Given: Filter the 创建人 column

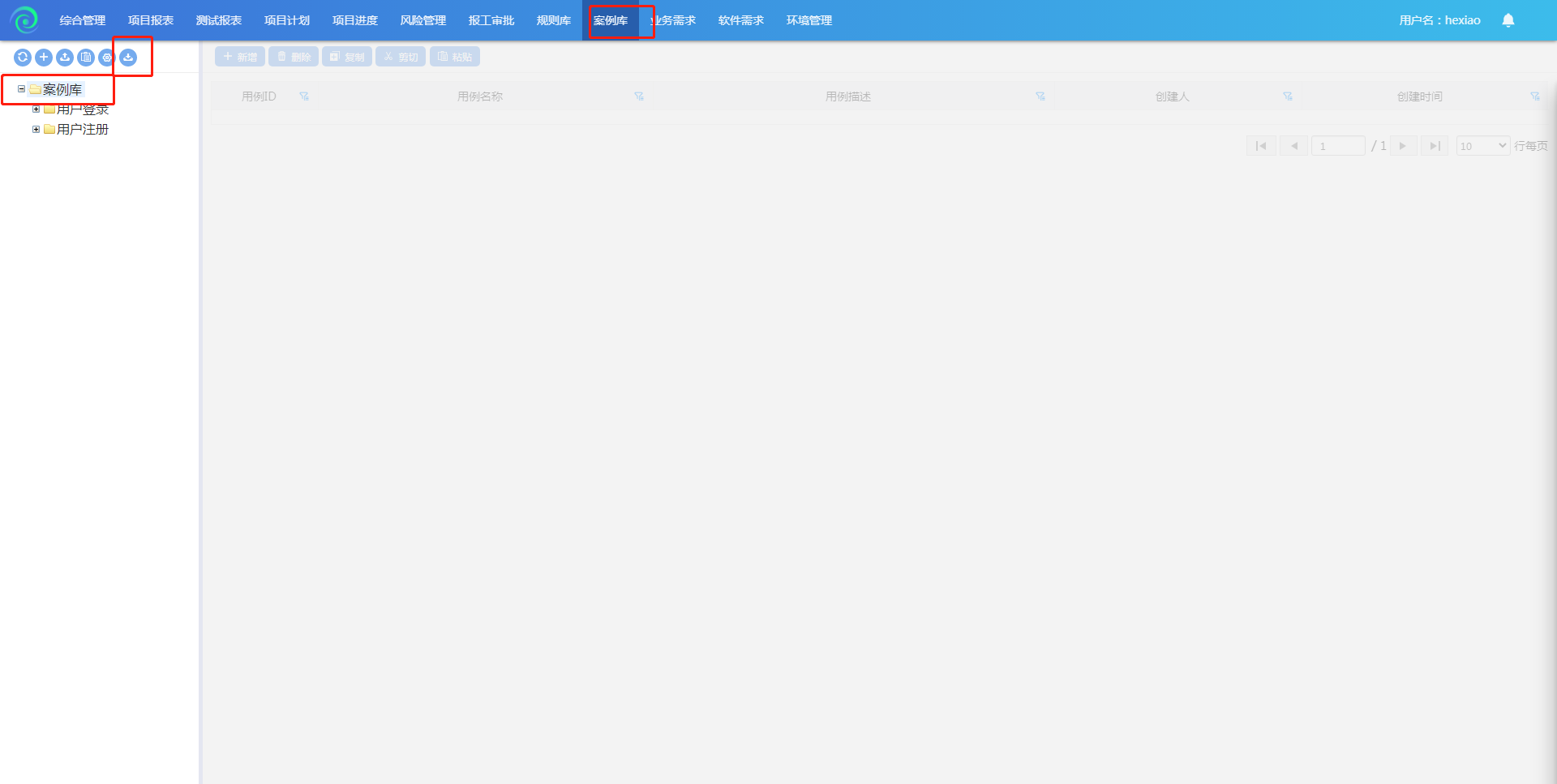Looking at the screenshot, I should tap(1288, 96).
